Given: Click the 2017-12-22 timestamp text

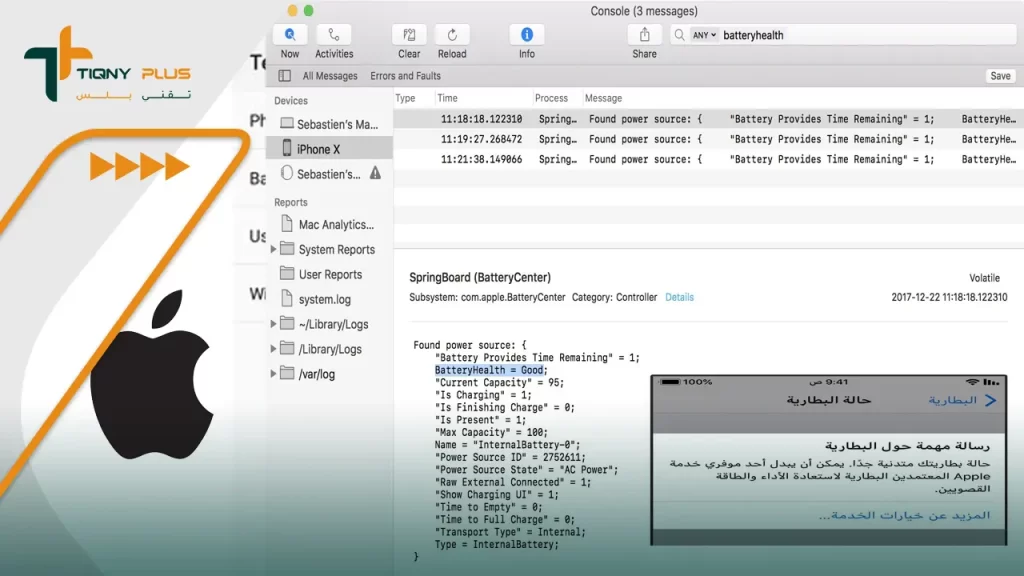Looking at the screenshot, I should (x=949, y=297).
